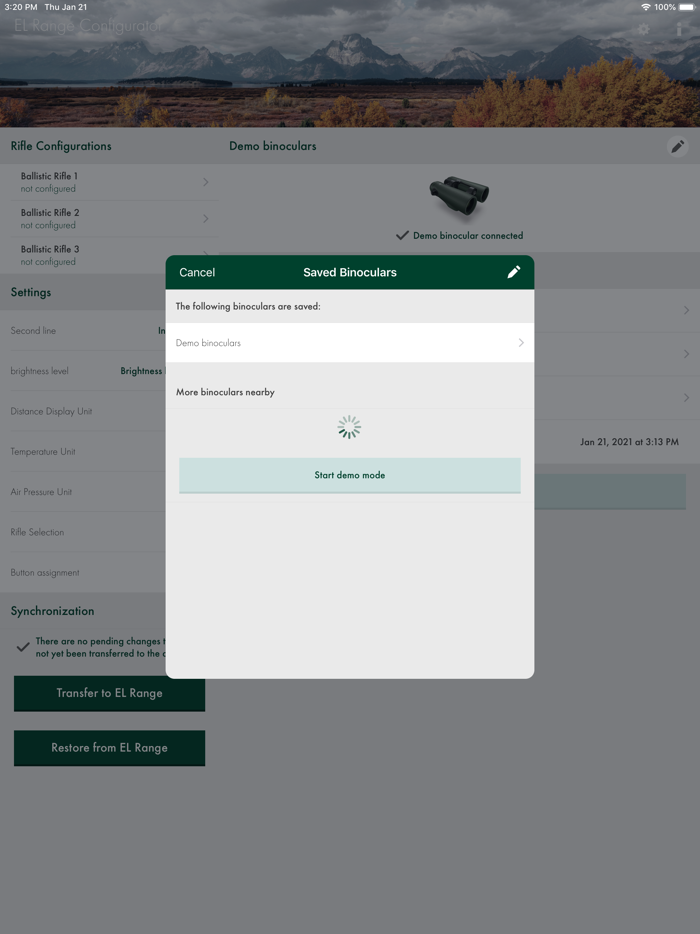Tap the edit pencil in Saved Binoculars header
Viewport: 700px width, 934px height.
pyautogui.click(x=514, y=272)
